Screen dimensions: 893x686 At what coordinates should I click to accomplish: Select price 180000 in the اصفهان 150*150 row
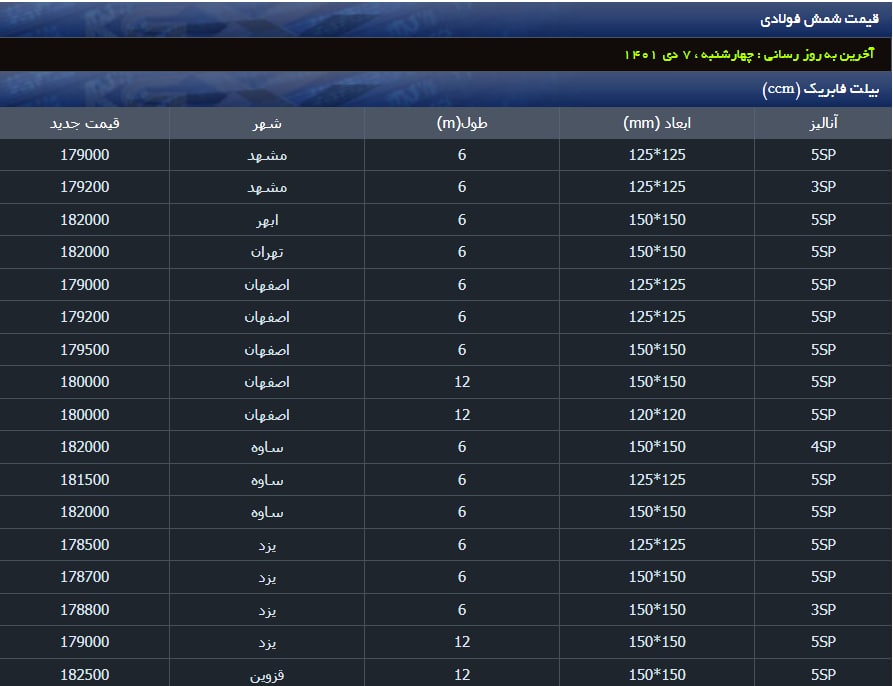85,381
